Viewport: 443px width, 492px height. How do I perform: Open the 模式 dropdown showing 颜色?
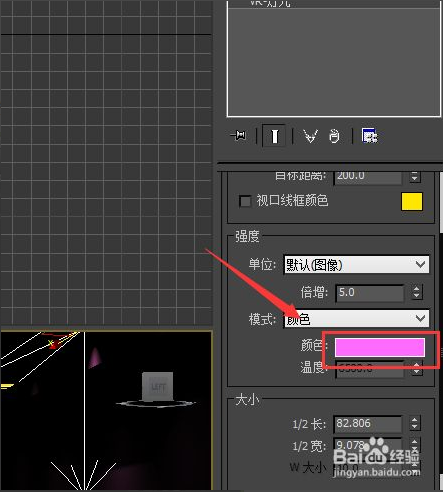point(356,319)
